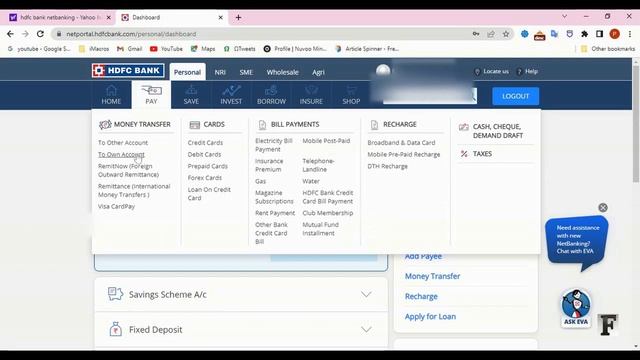
Task: Click the HDFC Bank logo
Action: click(128, 71)
